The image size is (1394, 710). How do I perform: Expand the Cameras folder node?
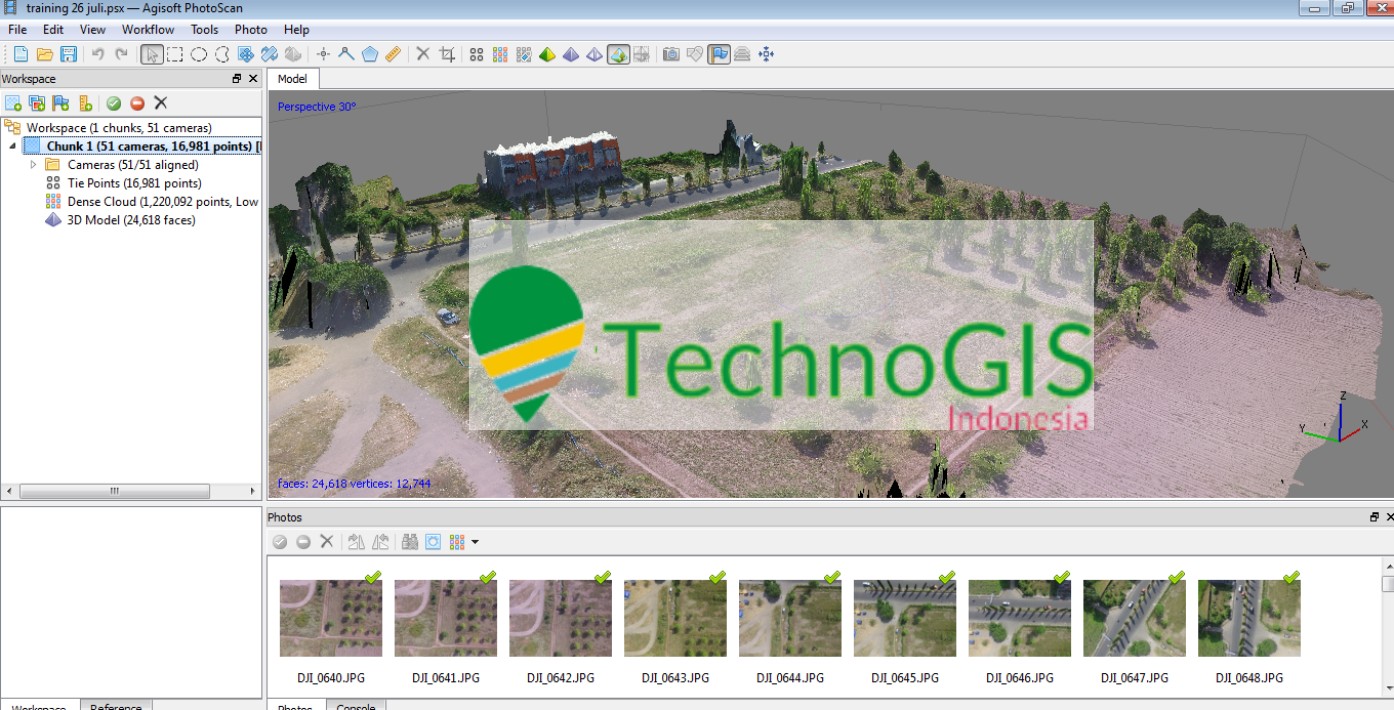pos(33,165)
